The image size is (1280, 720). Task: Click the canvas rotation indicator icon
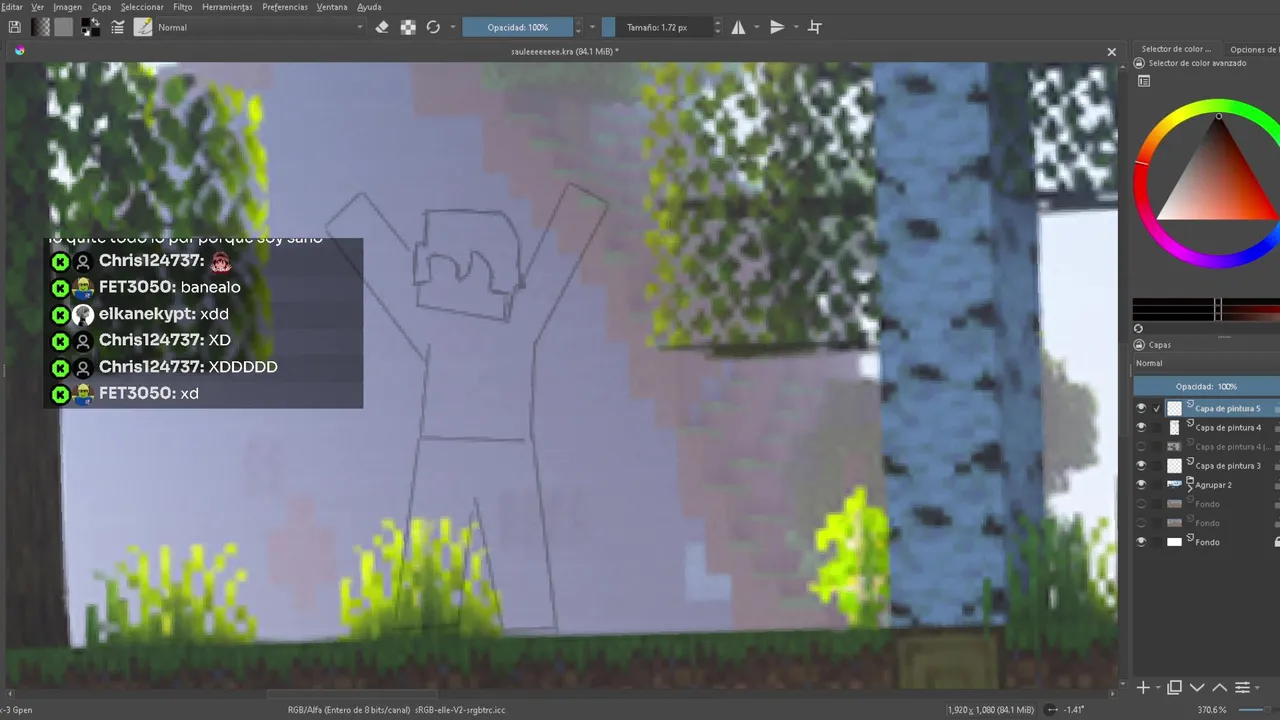1051,710
